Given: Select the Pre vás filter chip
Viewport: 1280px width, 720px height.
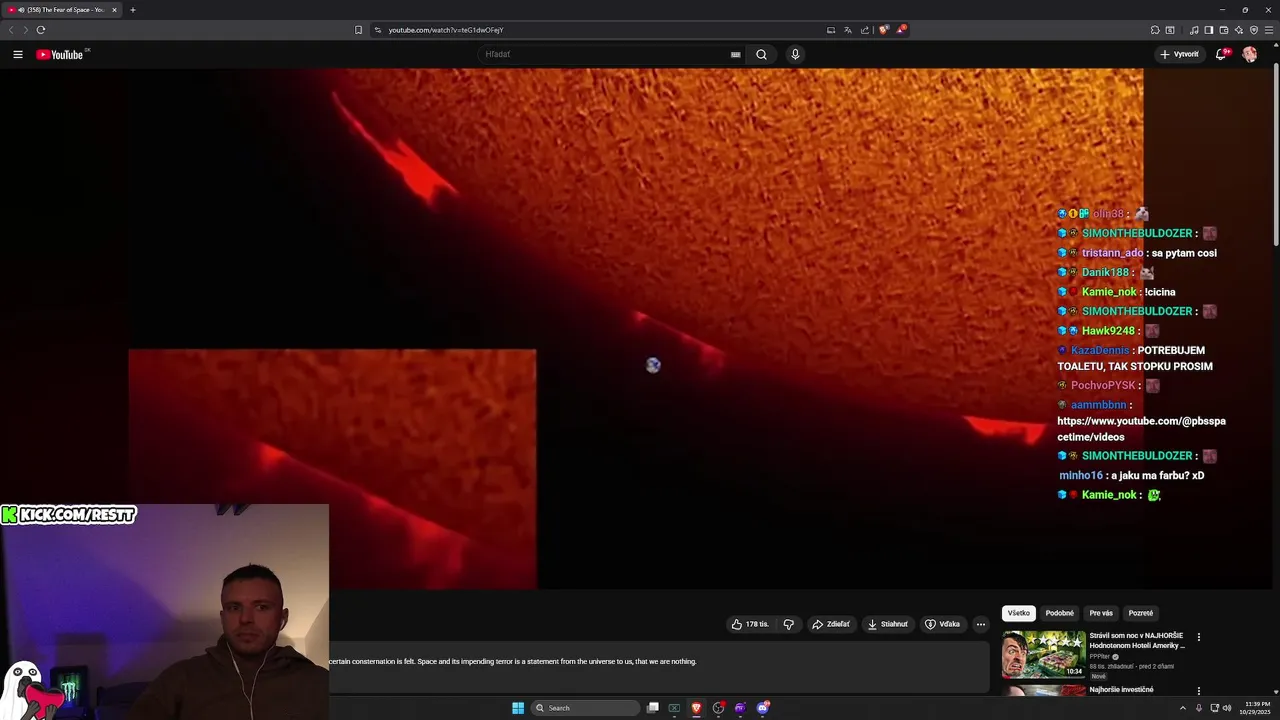Looking at the screenshot, I should 1101,613.
